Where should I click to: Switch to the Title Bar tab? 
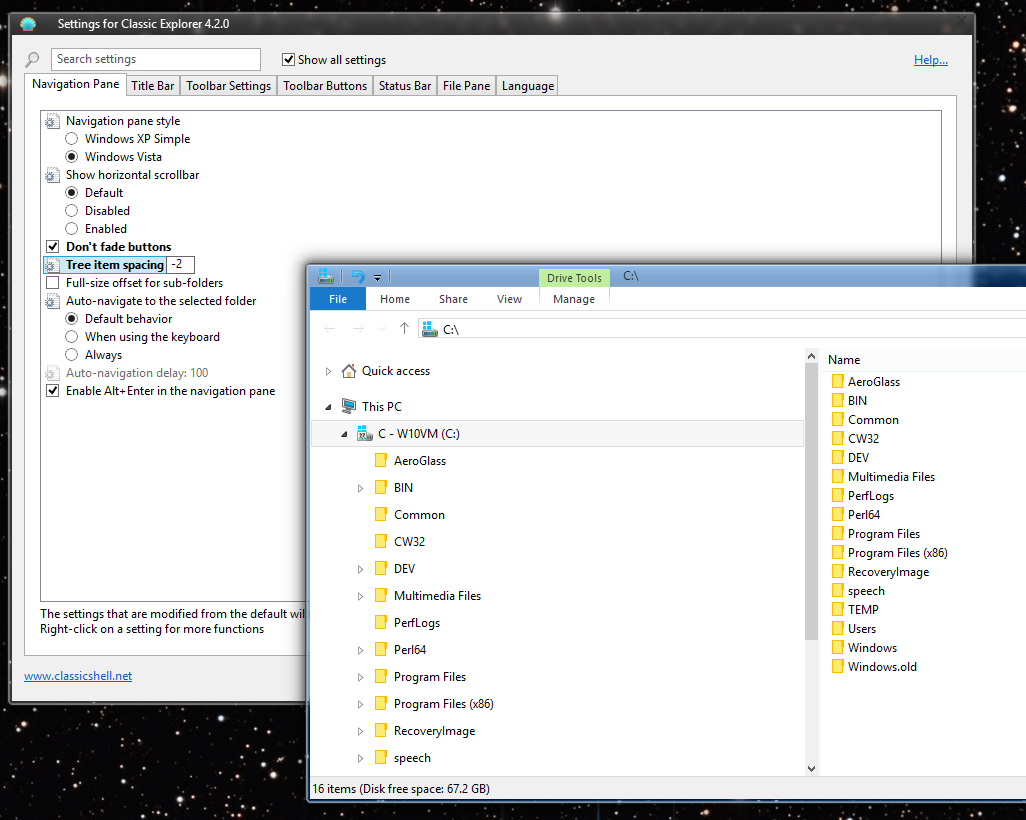point(152,86)
